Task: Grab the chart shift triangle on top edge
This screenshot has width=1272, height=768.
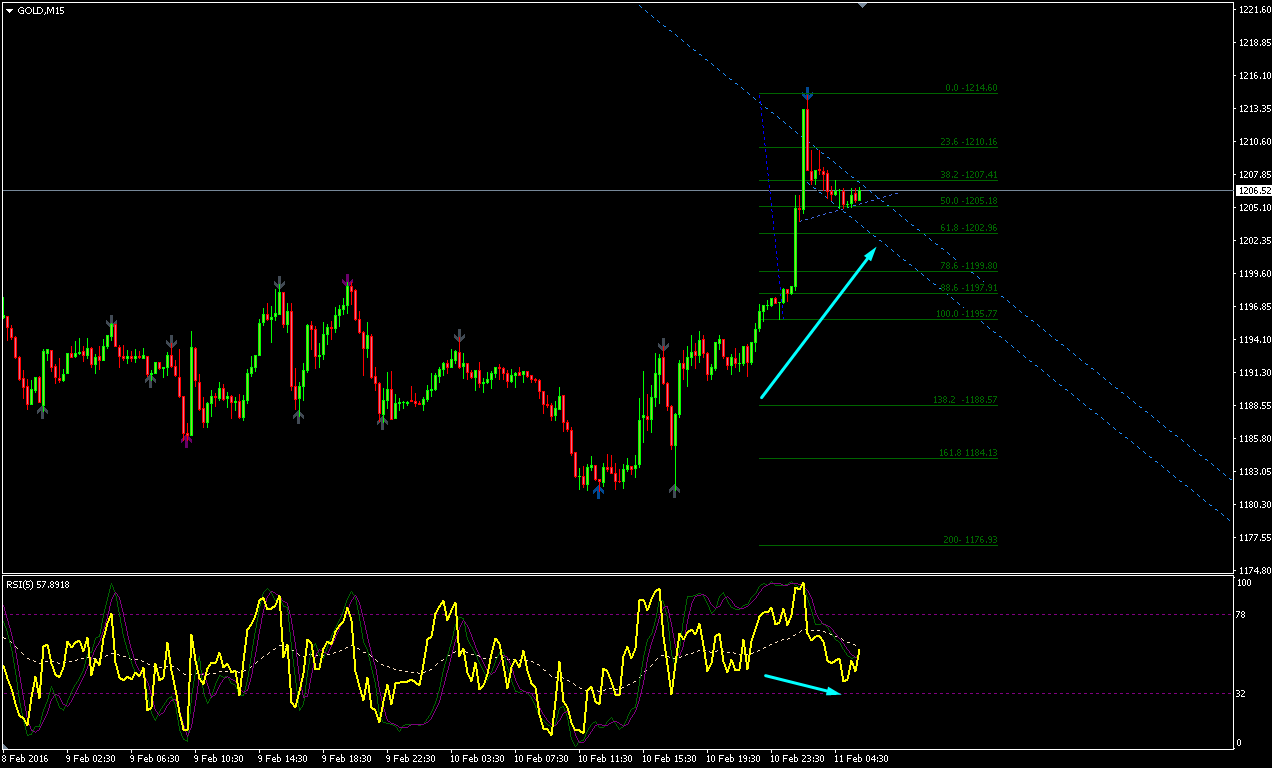Action: click(863, 5)
